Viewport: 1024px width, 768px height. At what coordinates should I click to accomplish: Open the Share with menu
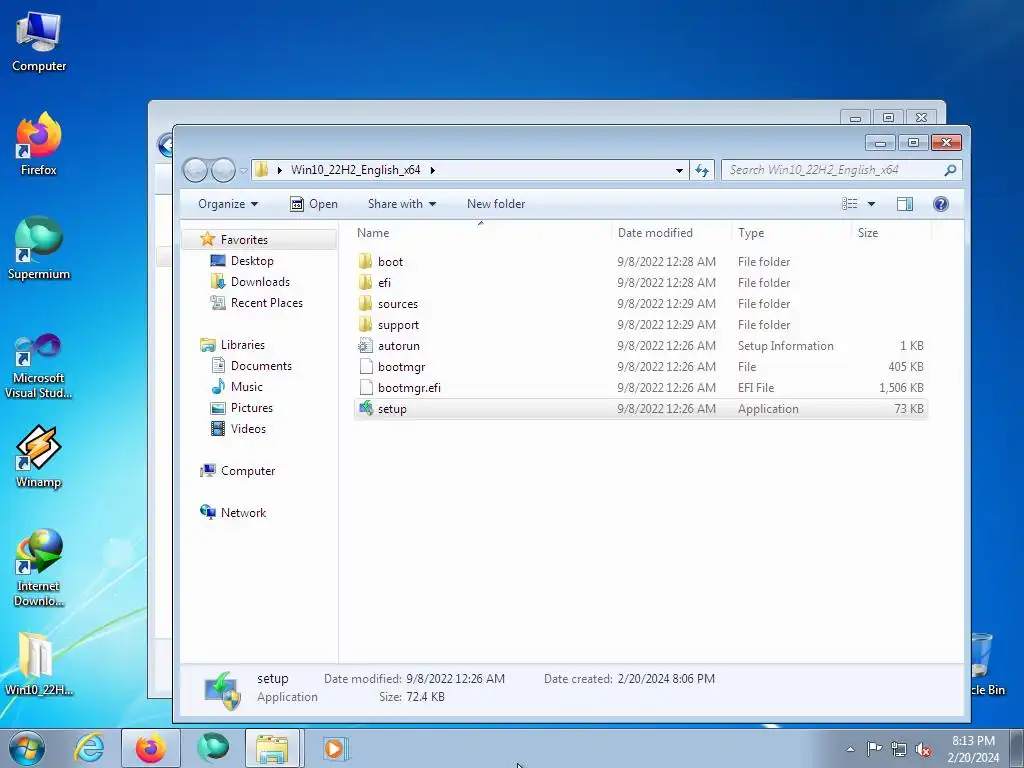point(402,204)
